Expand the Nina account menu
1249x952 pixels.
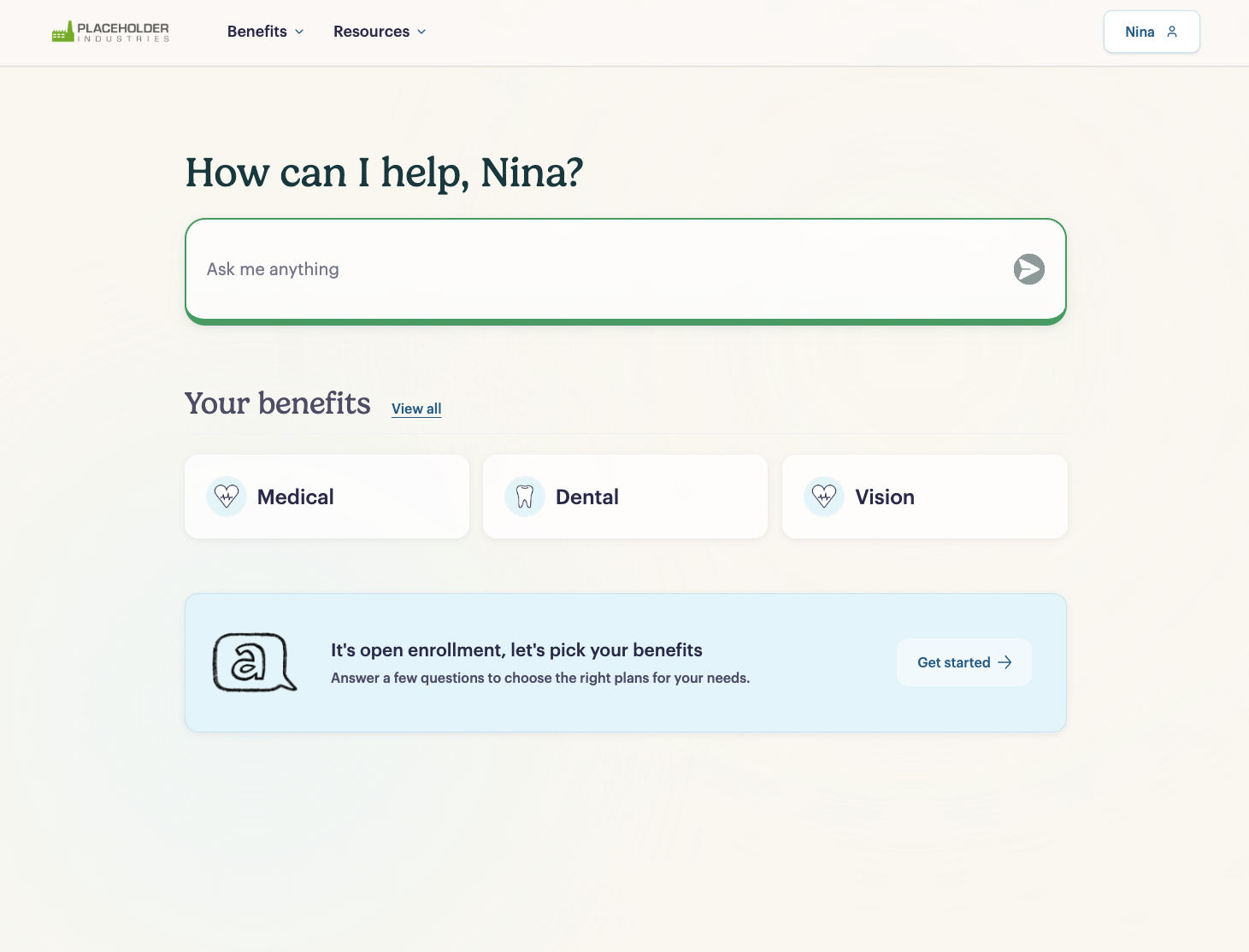pyautogui.click(x=1151, y=31)
